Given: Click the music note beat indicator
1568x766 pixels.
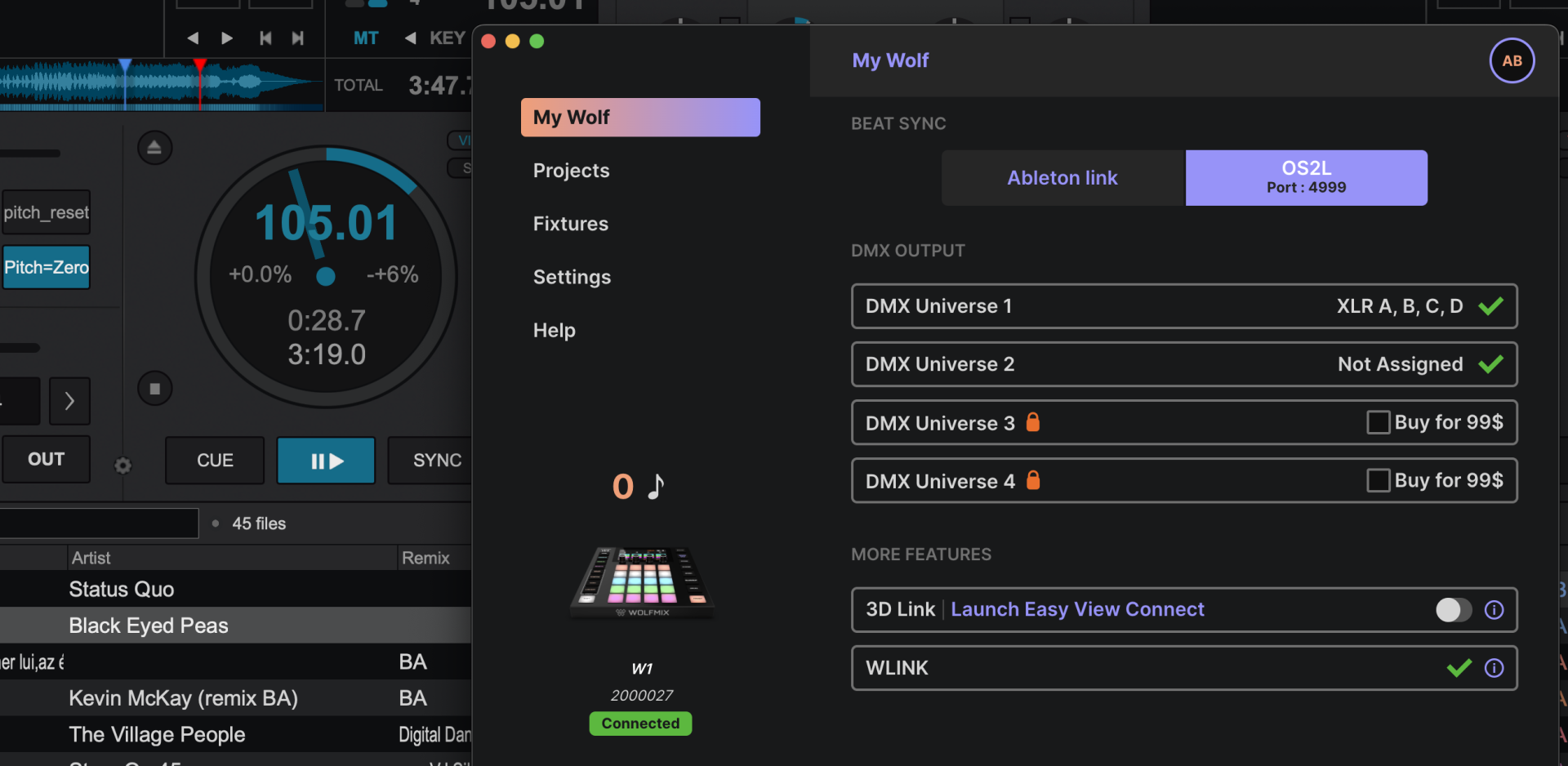Looking at the screenshot, I should coord(656,486).
